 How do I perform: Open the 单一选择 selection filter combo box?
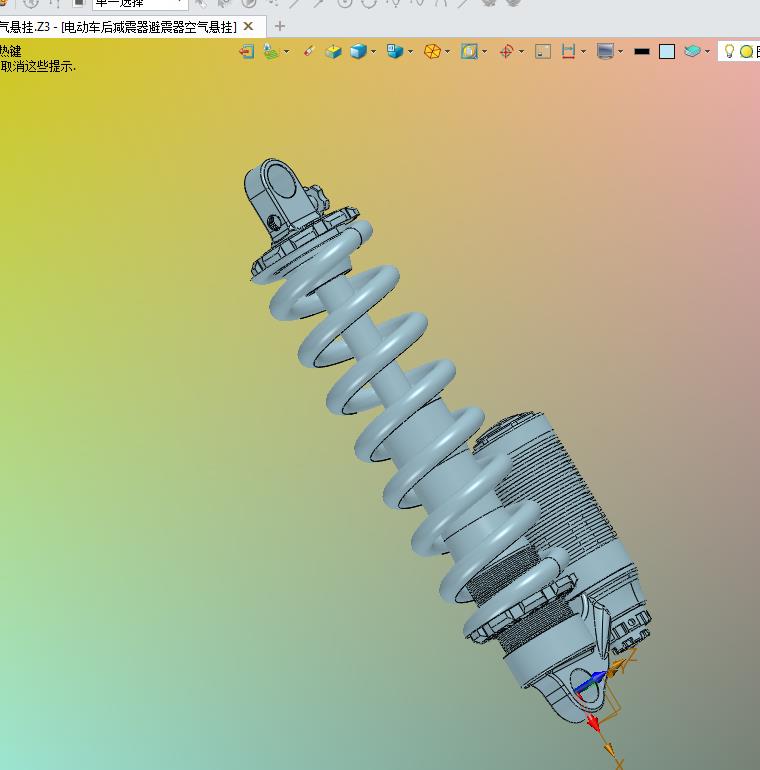140,4
